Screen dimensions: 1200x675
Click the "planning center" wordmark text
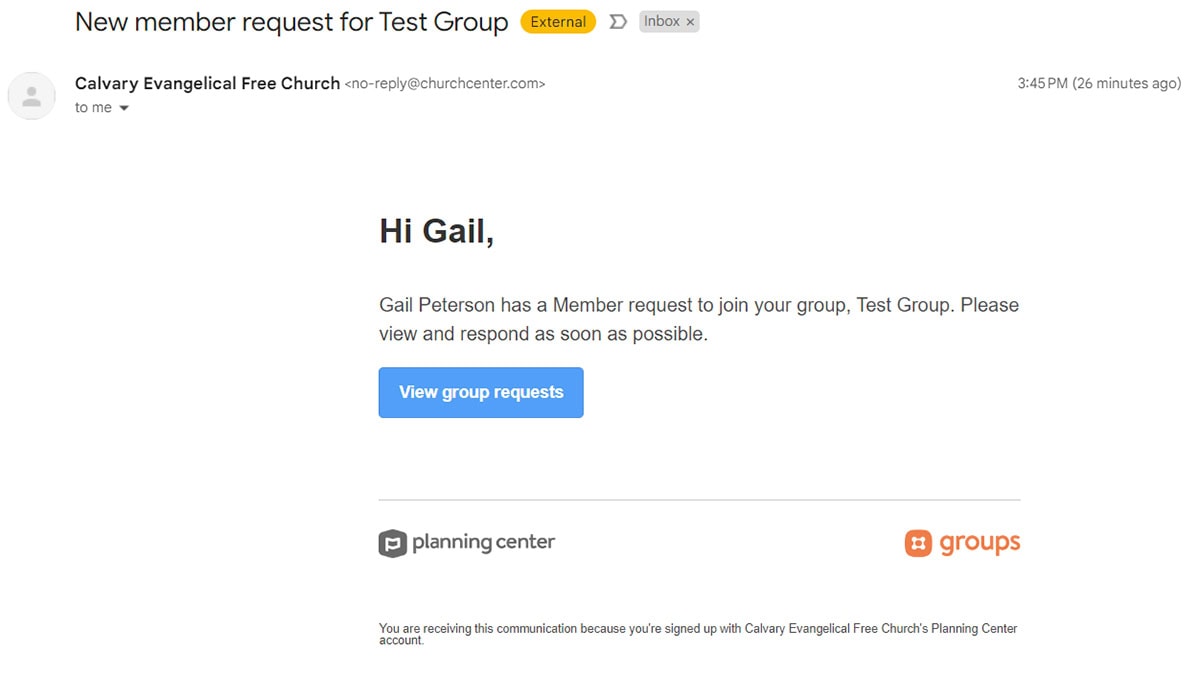pos(483,543)
